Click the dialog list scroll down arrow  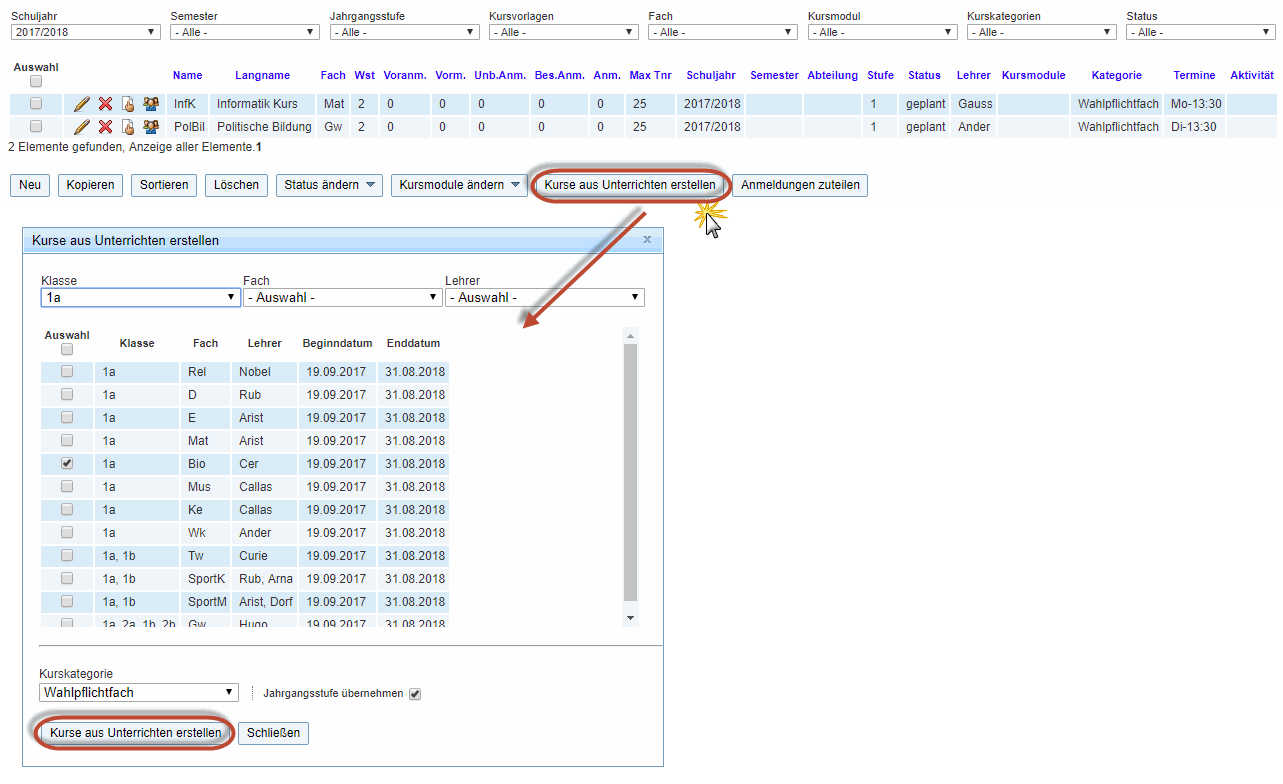point(630,618)
